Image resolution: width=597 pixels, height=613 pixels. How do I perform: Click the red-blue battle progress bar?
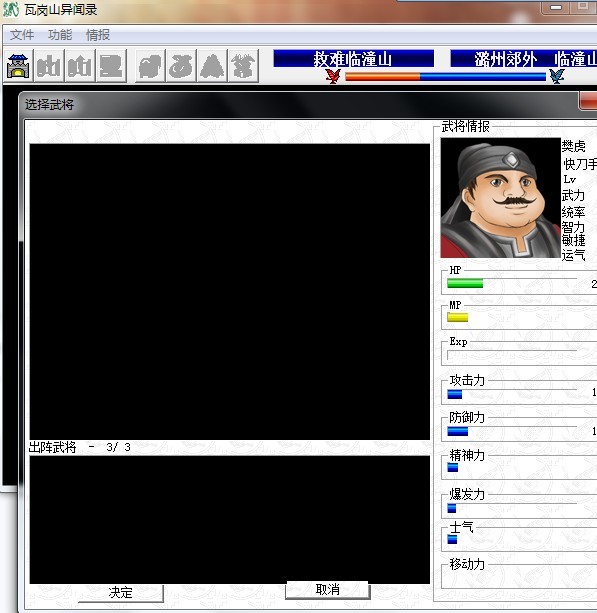(445, 76)
